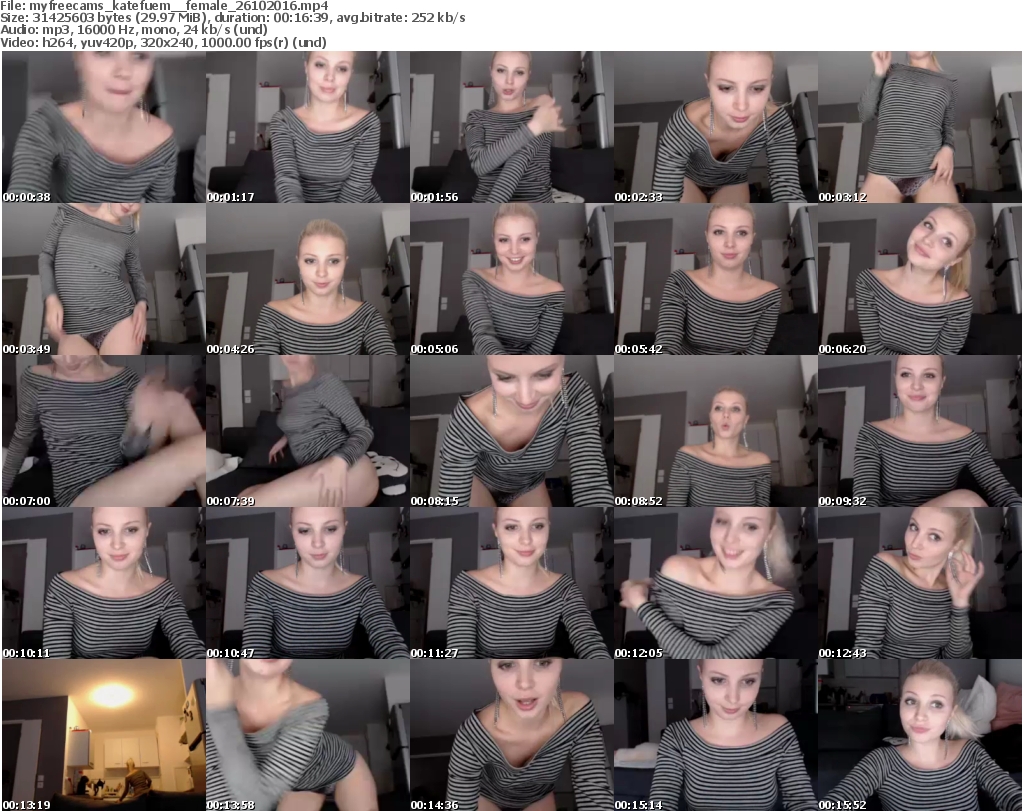
Task: Select the thumbnail stamped 00:10:11
Action: pyautogui.click(x=104, y=583)
